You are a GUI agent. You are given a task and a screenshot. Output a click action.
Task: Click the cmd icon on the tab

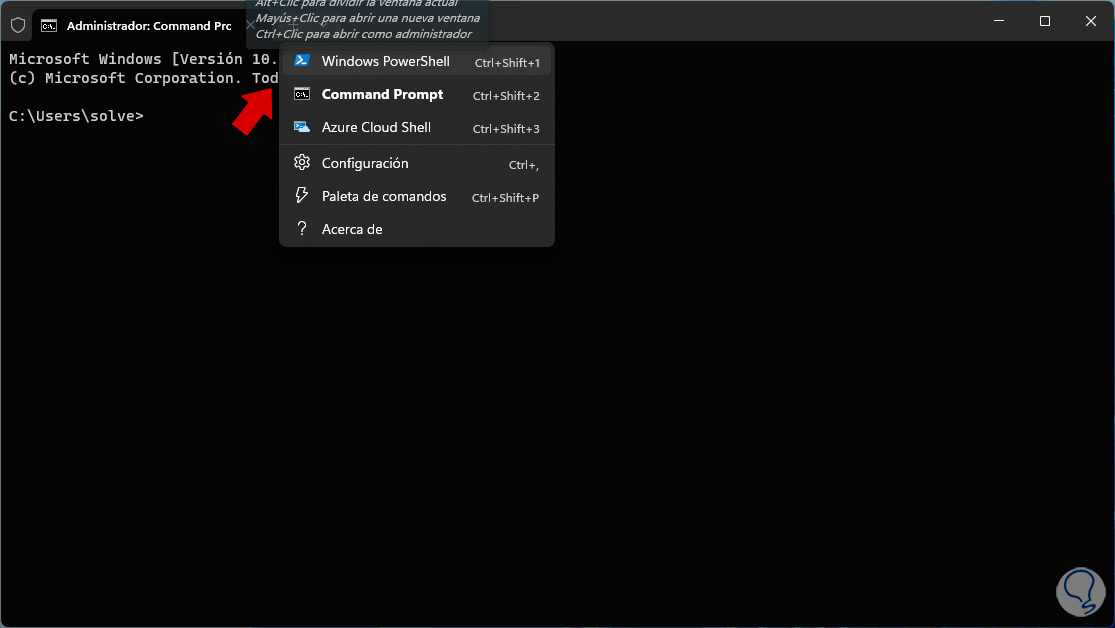[49, 26]
